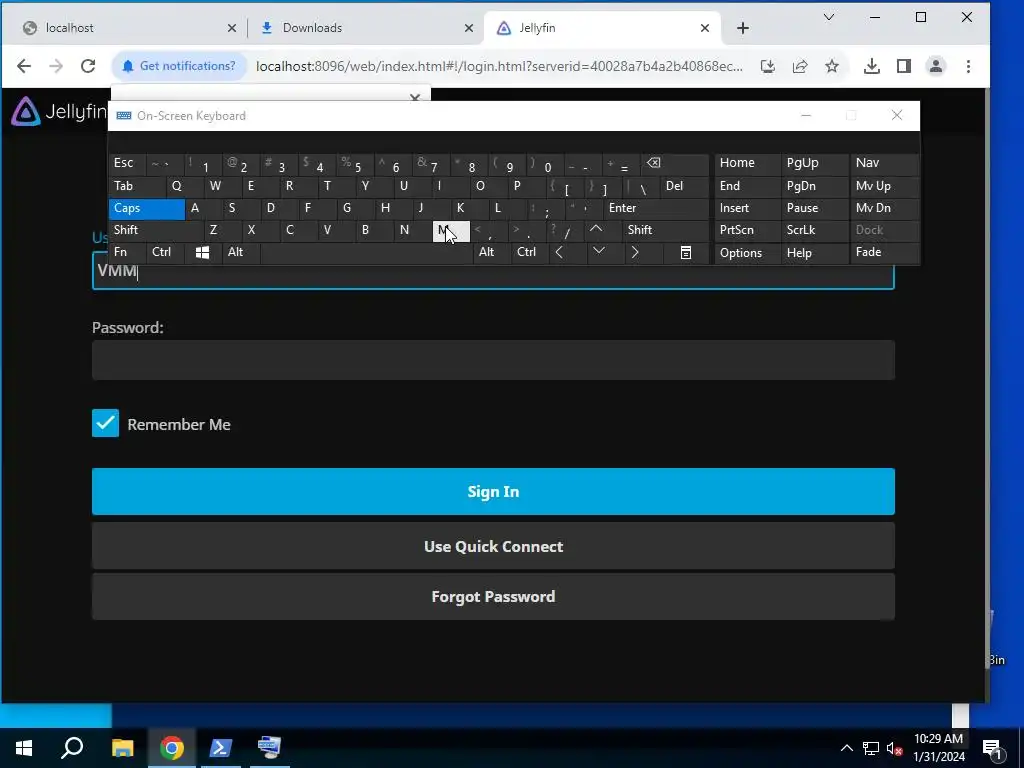The height and width of the screenshot is (768, 1024).
Task: Click the taskbar clock showing 10:29 AM
Action: 938,748
